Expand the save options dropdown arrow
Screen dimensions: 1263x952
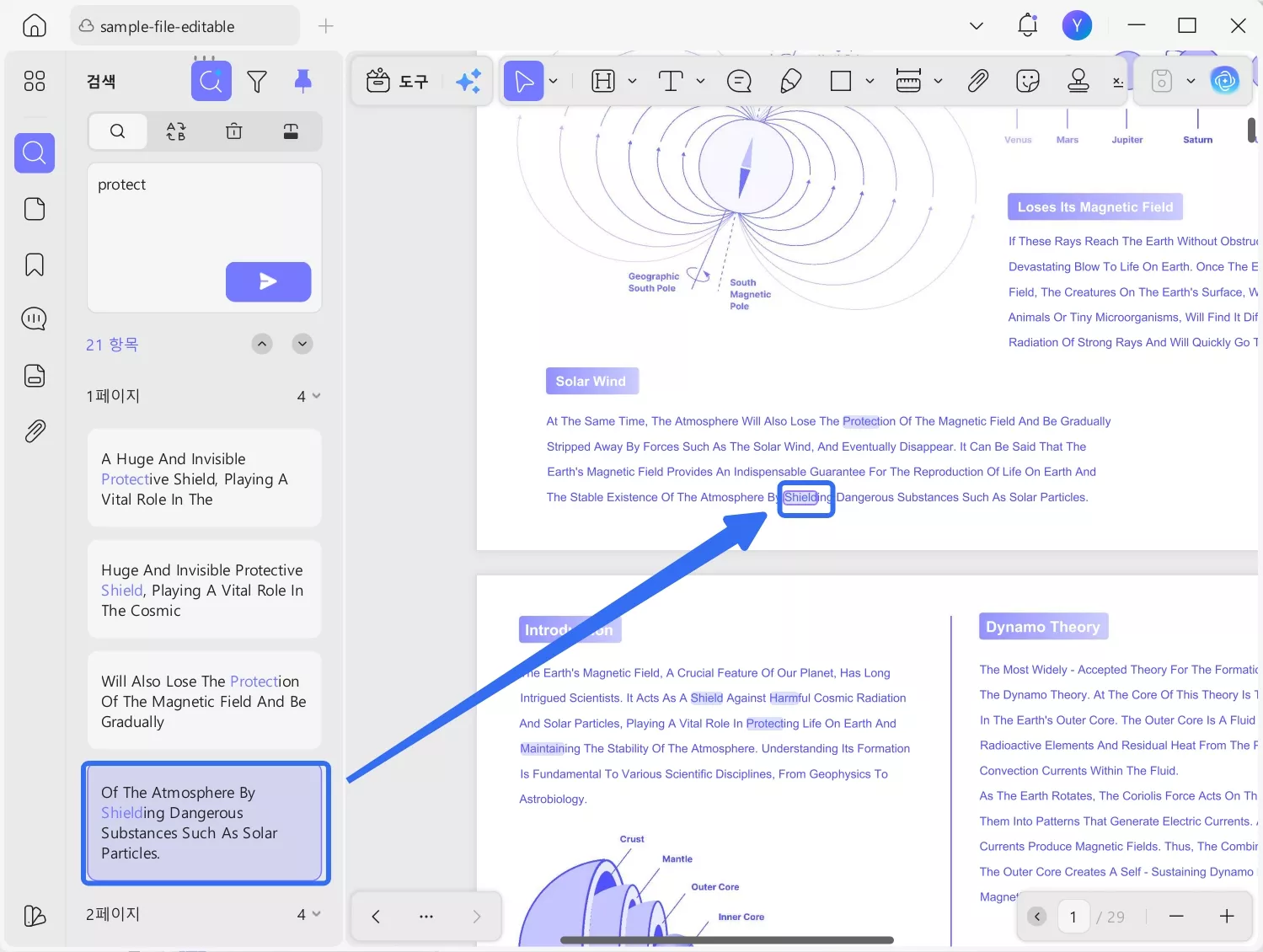(x=1191, y=81)
